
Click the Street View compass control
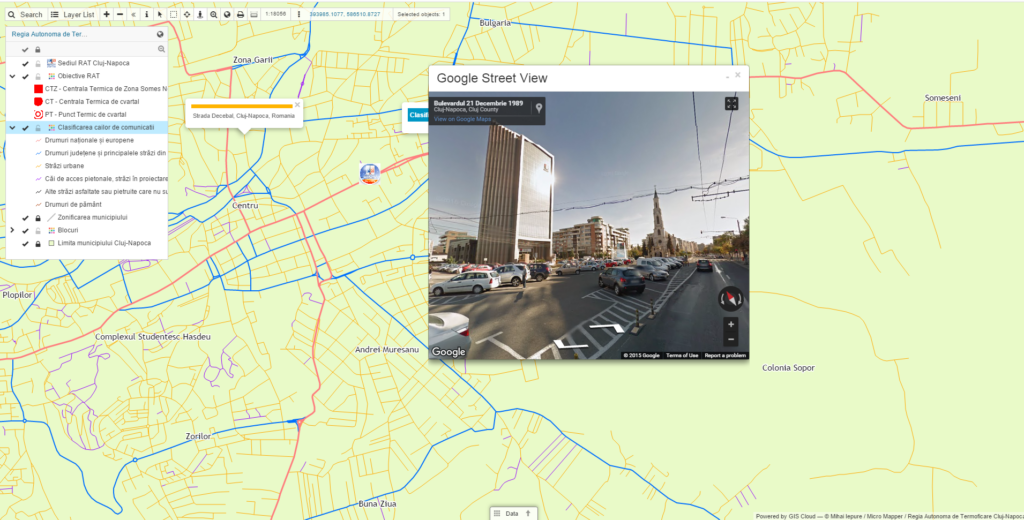coord(730,299)
